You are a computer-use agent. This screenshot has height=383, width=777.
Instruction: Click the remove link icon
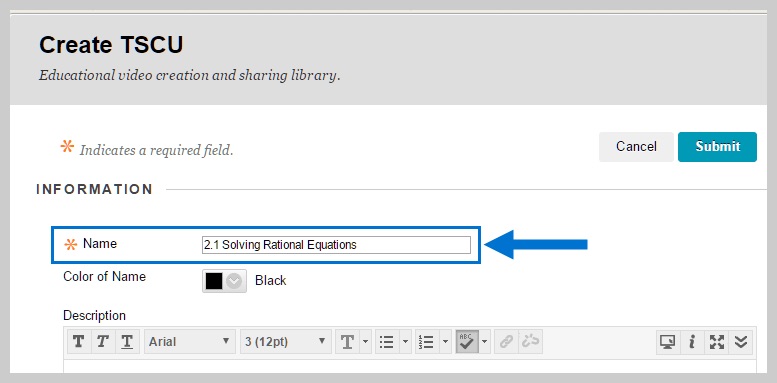click(530, 342)
